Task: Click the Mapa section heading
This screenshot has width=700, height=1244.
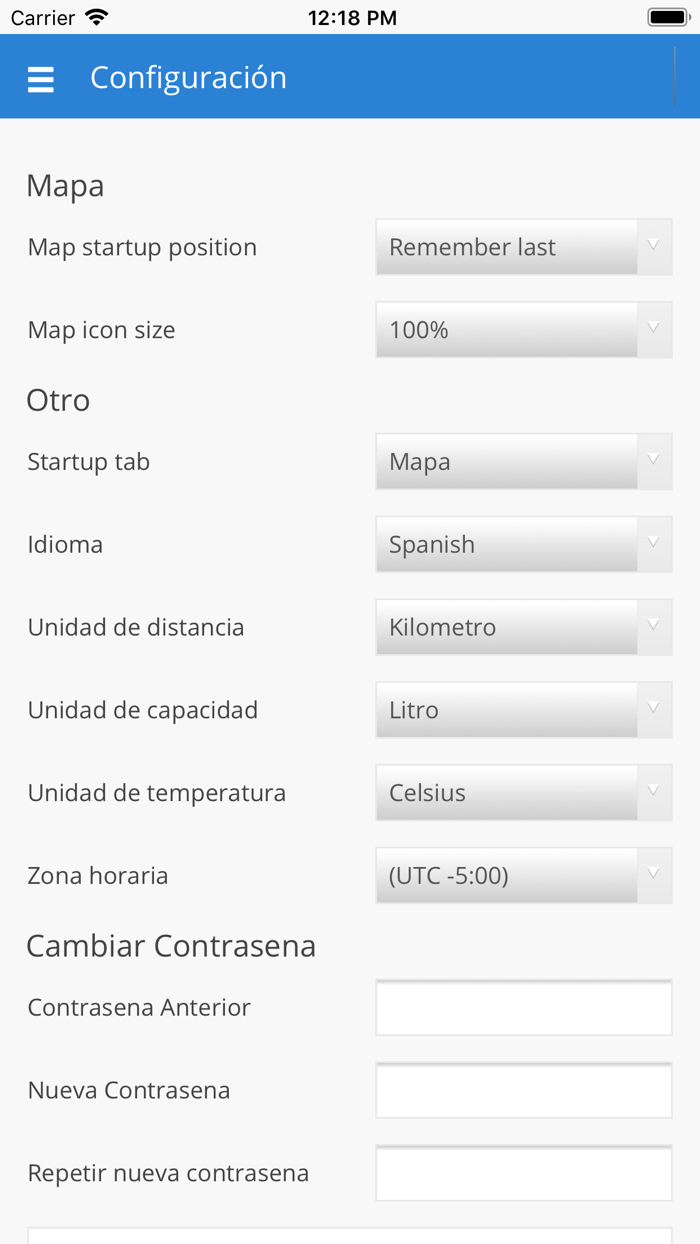Action: point(64,184)
